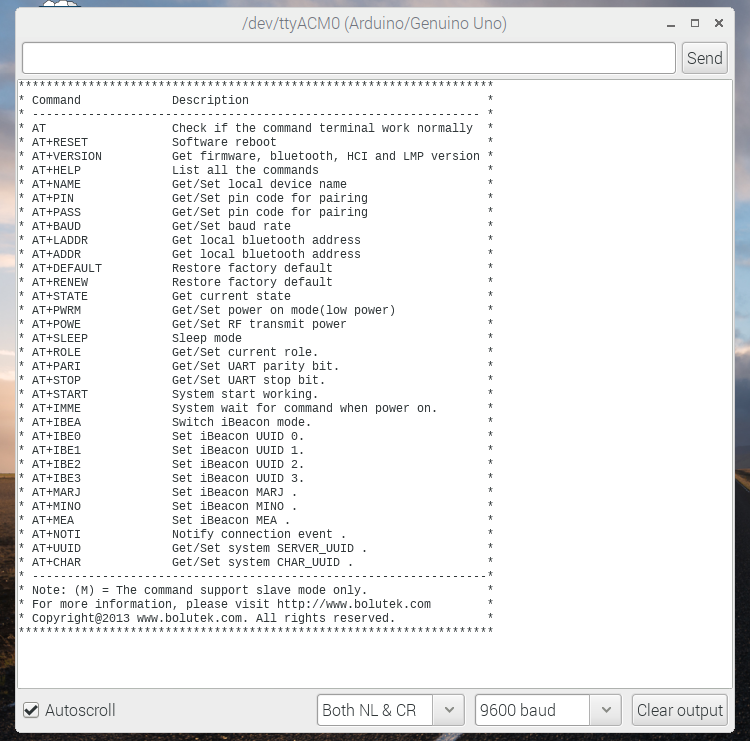This screenshot has width=750, height=741.
Task: Click the AT+IMME command text
Action: pos(56,409)
